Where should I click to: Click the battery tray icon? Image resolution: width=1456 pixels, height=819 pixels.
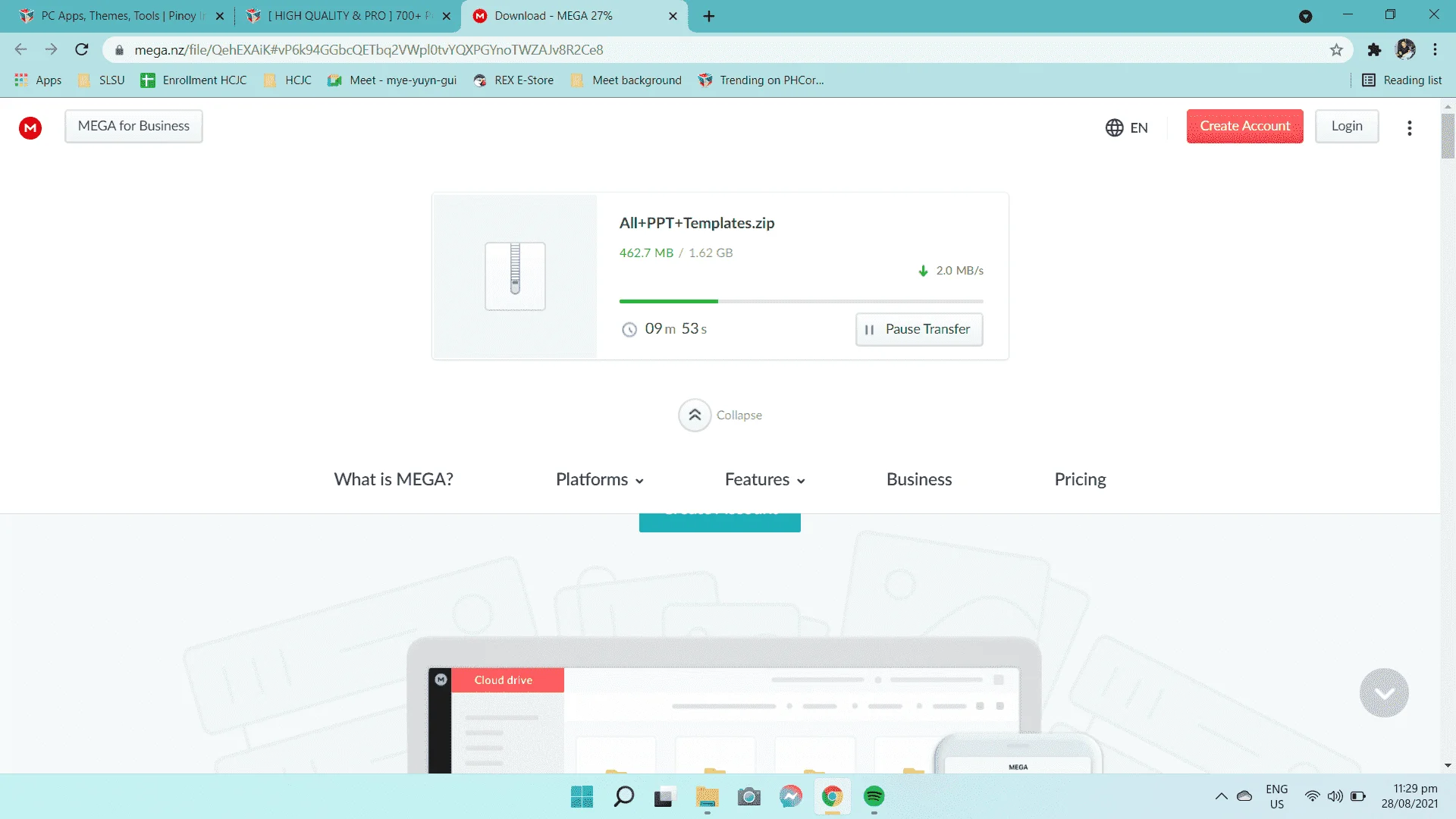point(1358,796)
